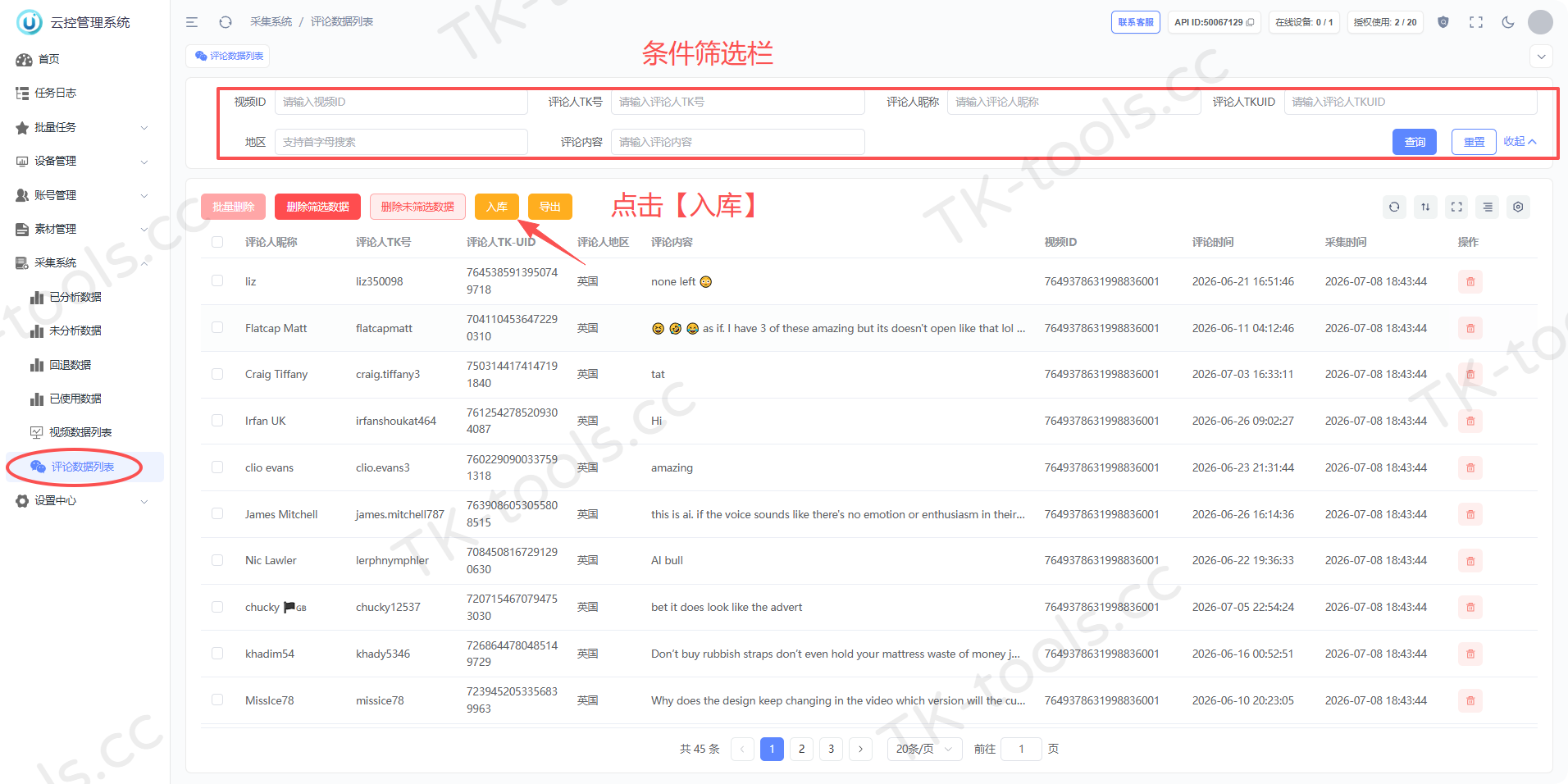Delete the Irfan UK comment row
1568x784 pixels.
tap(1470, 421)
